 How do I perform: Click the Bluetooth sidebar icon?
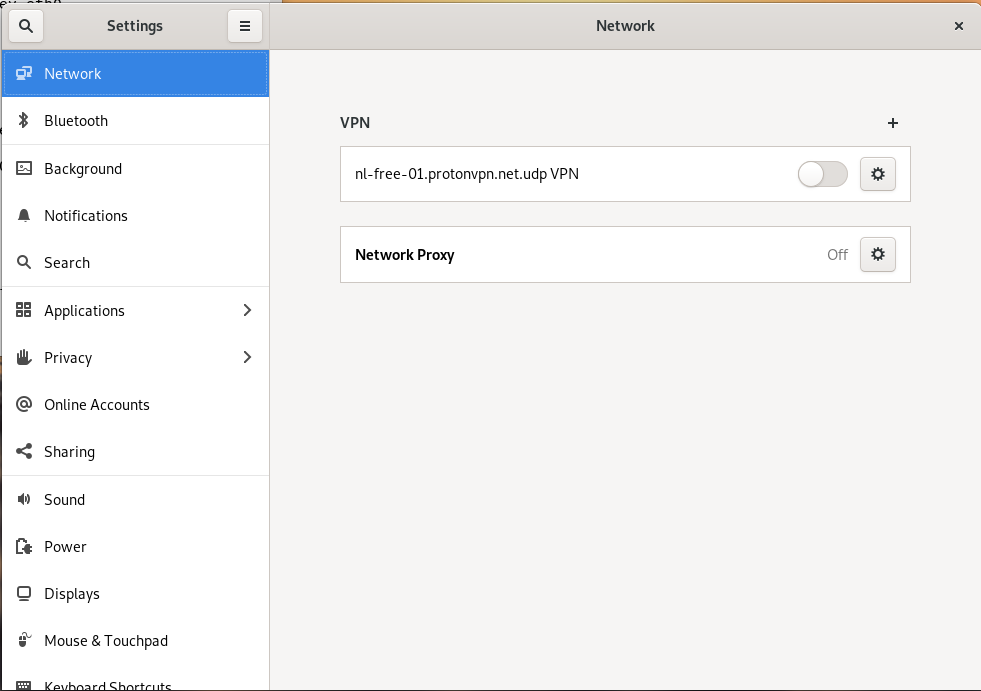[x=24, y=120]
